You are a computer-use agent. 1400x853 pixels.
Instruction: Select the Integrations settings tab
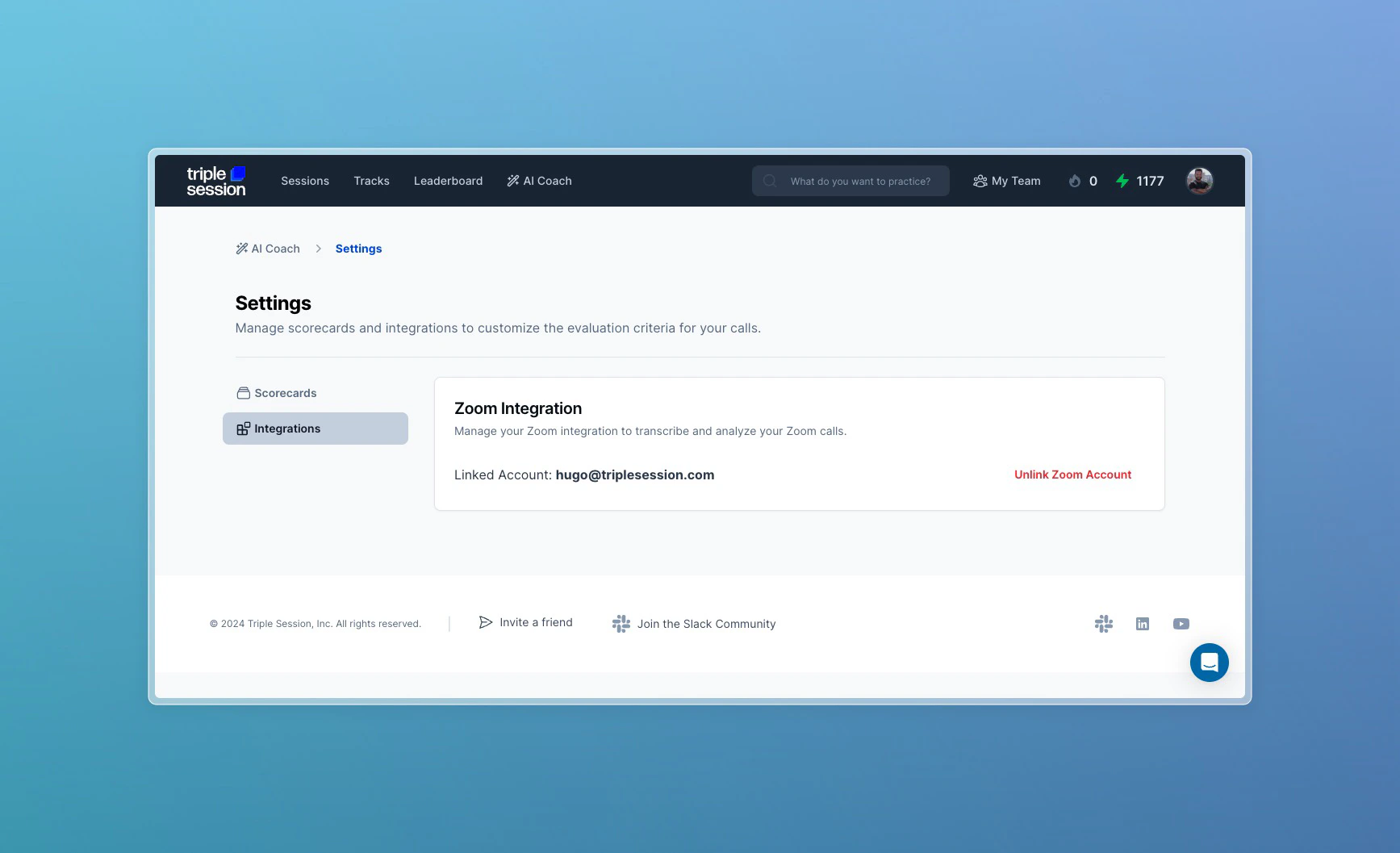tap(316, 429)
